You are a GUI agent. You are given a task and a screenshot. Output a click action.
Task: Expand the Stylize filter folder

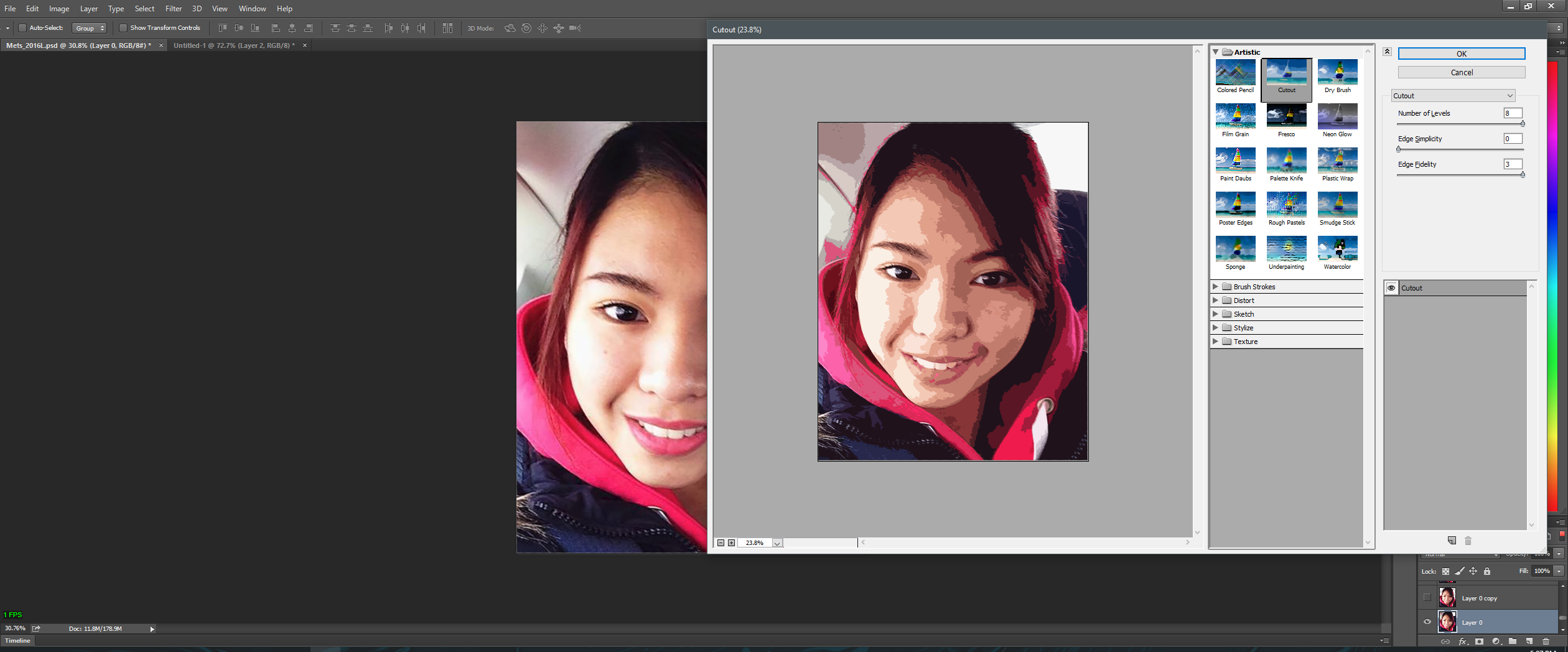(1215, 328)
